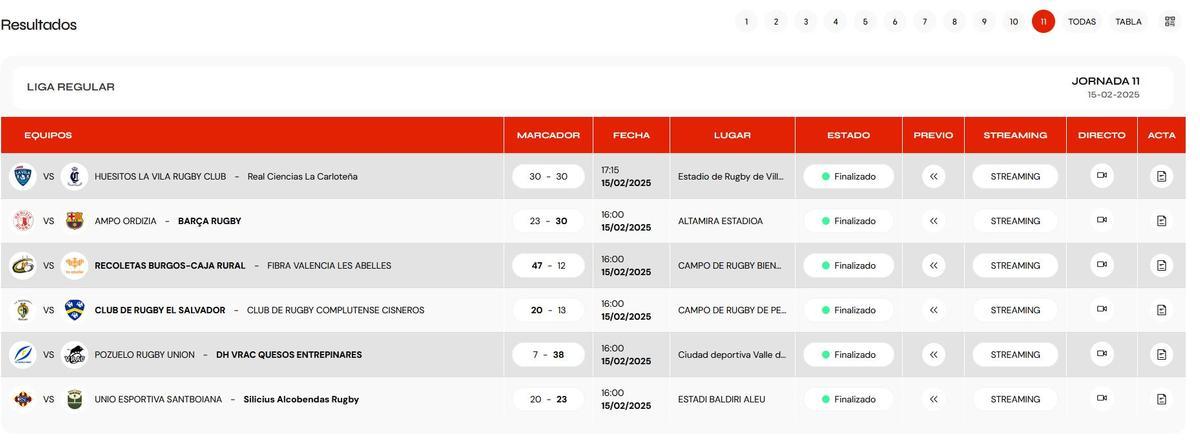Click the 20 - 23 score
This screenshot has height=445, width=1200.
click(548, 399)
